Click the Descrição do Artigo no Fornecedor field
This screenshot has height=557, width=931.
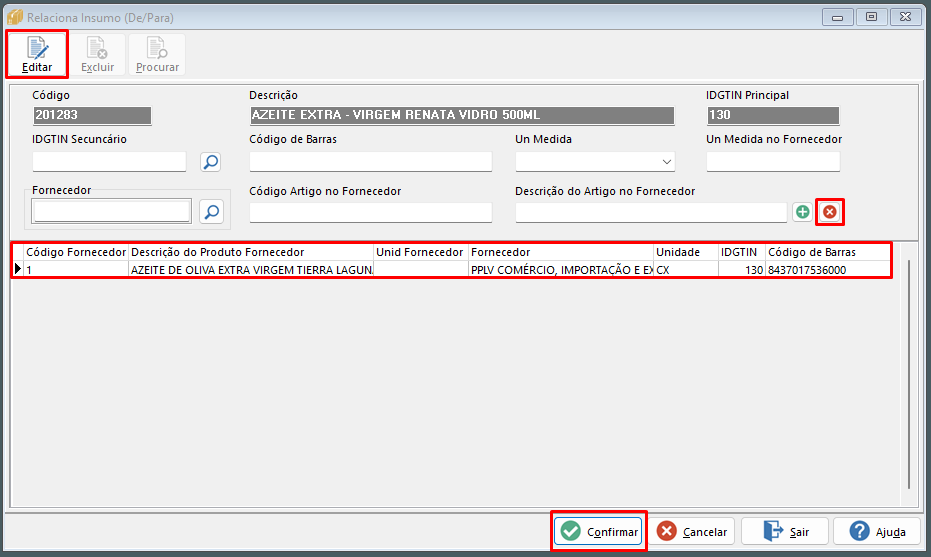point(651,213)
